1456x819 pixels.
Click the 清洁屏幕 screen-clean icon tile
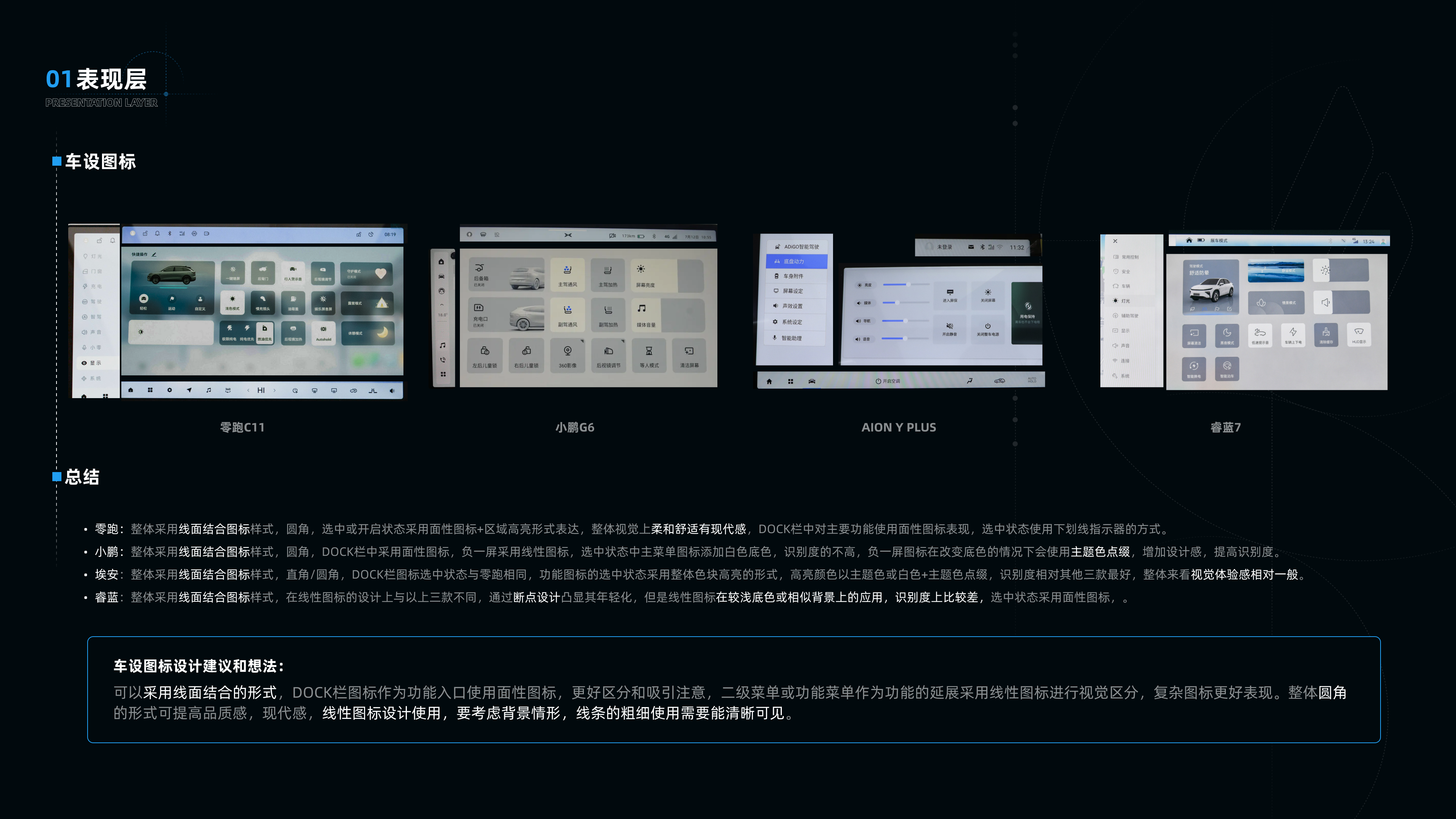(x=689, y=351)
